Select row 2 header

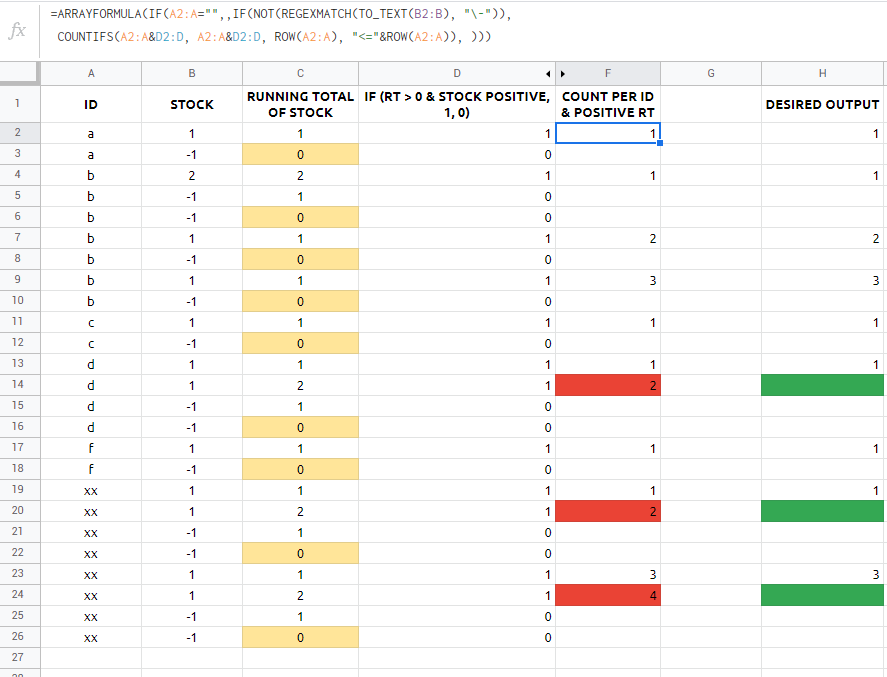[x=18, y=133]
